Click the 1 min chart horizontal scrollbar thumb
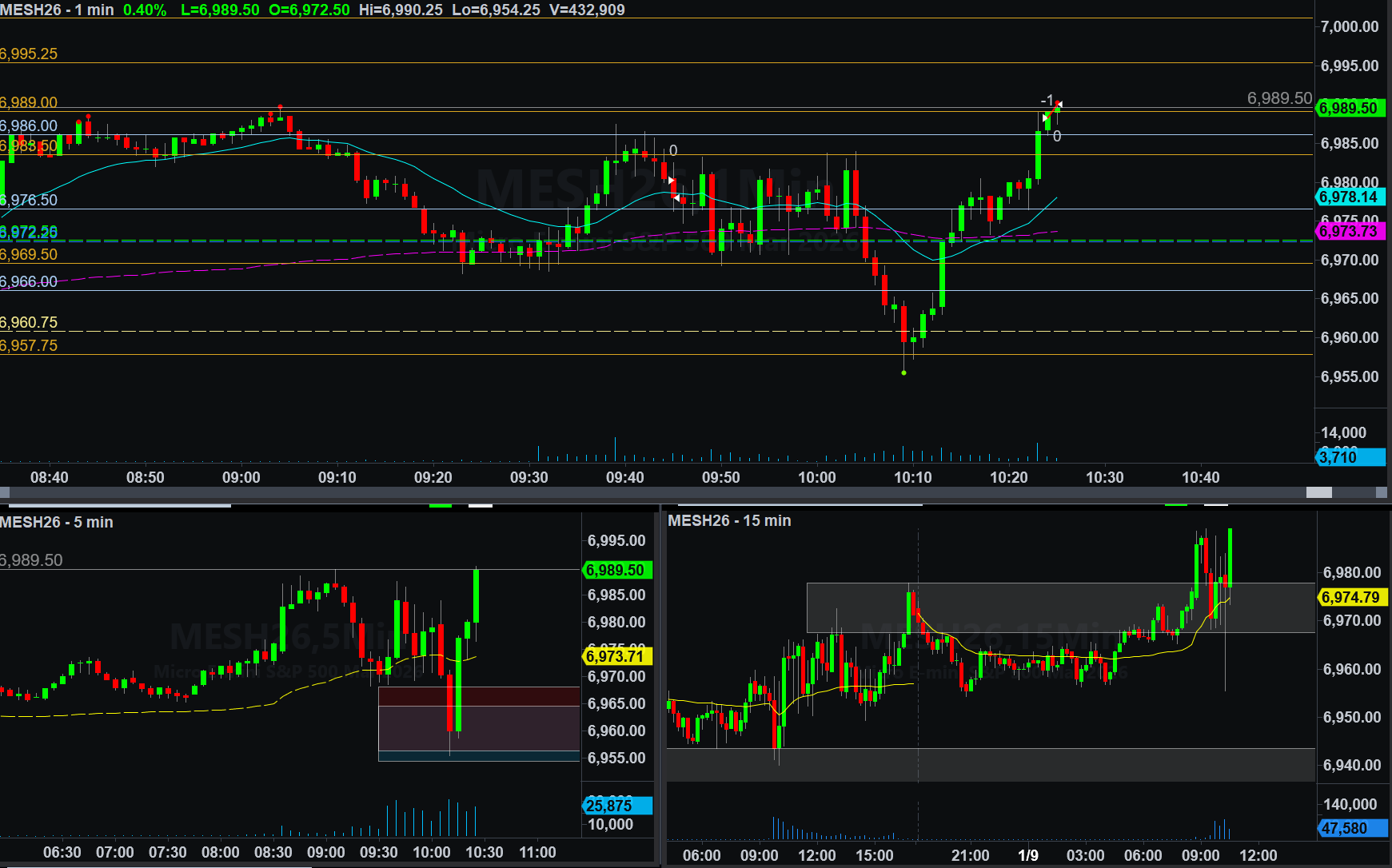The width and height of the screenshot is (1392, 868). pos(1318,492)
